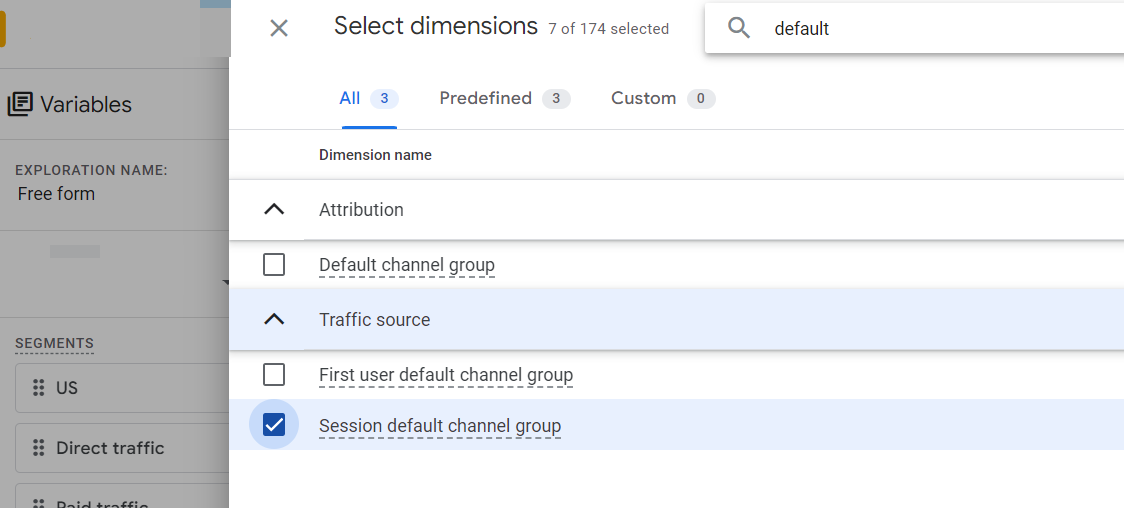Image resolution: width=1124 pixels, height=508 pixels.
Task: Collapse the Traffic source section
Action: (x=274, y=320)
